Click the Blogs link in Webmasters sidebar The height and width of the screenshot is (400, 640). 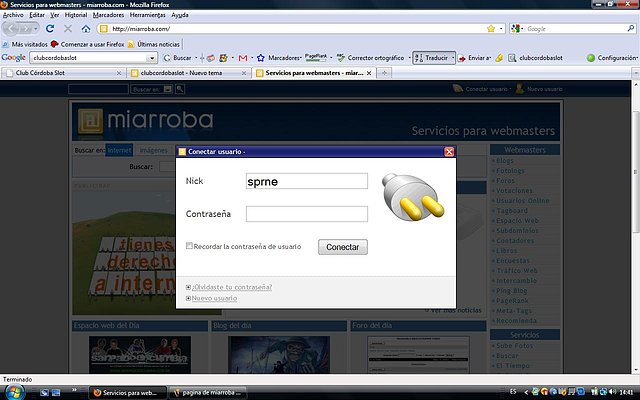coord(504,161)
